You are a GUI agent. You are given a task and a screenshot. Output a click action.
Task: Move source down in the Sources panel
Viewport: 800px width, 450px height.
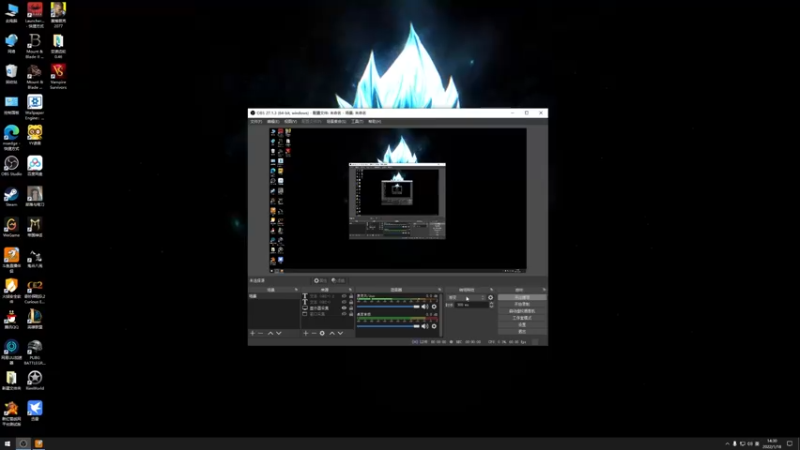340,333
